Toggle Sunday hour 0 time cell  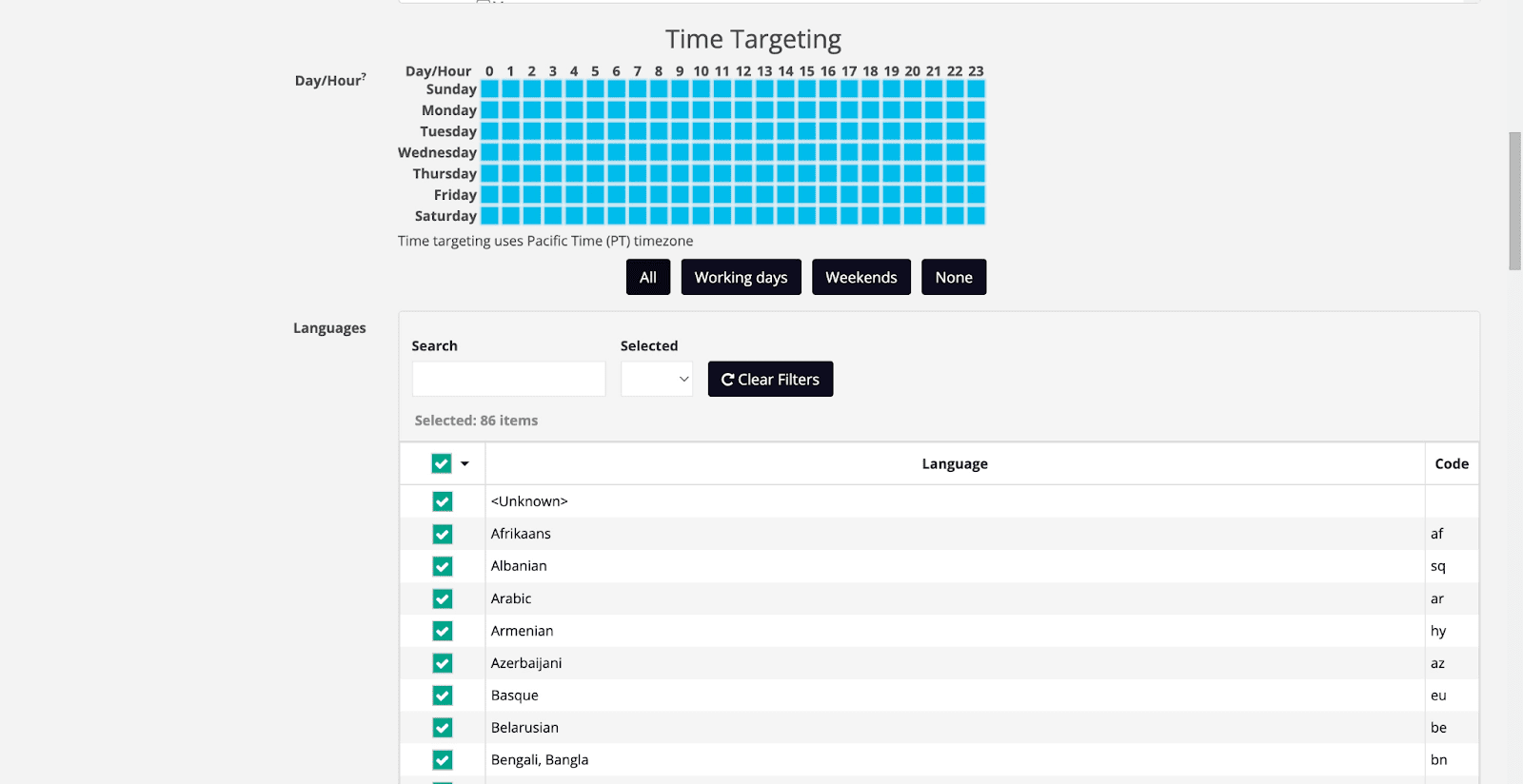point(489,89)
